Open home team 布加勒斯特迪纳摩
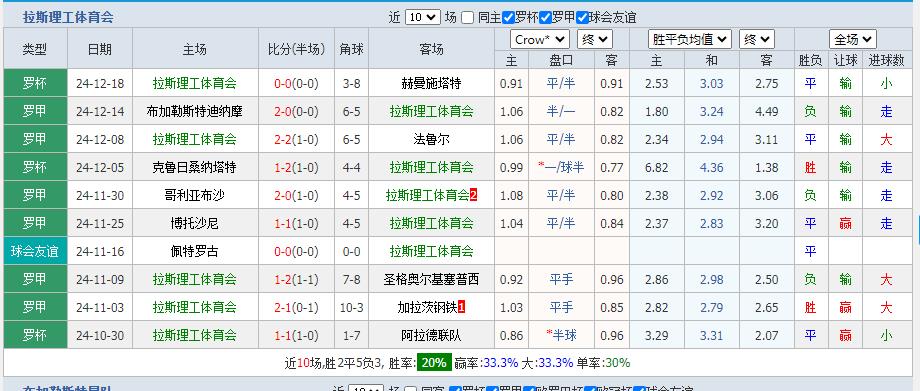This screenshot has height=391, width=920. tap(194, 111)
